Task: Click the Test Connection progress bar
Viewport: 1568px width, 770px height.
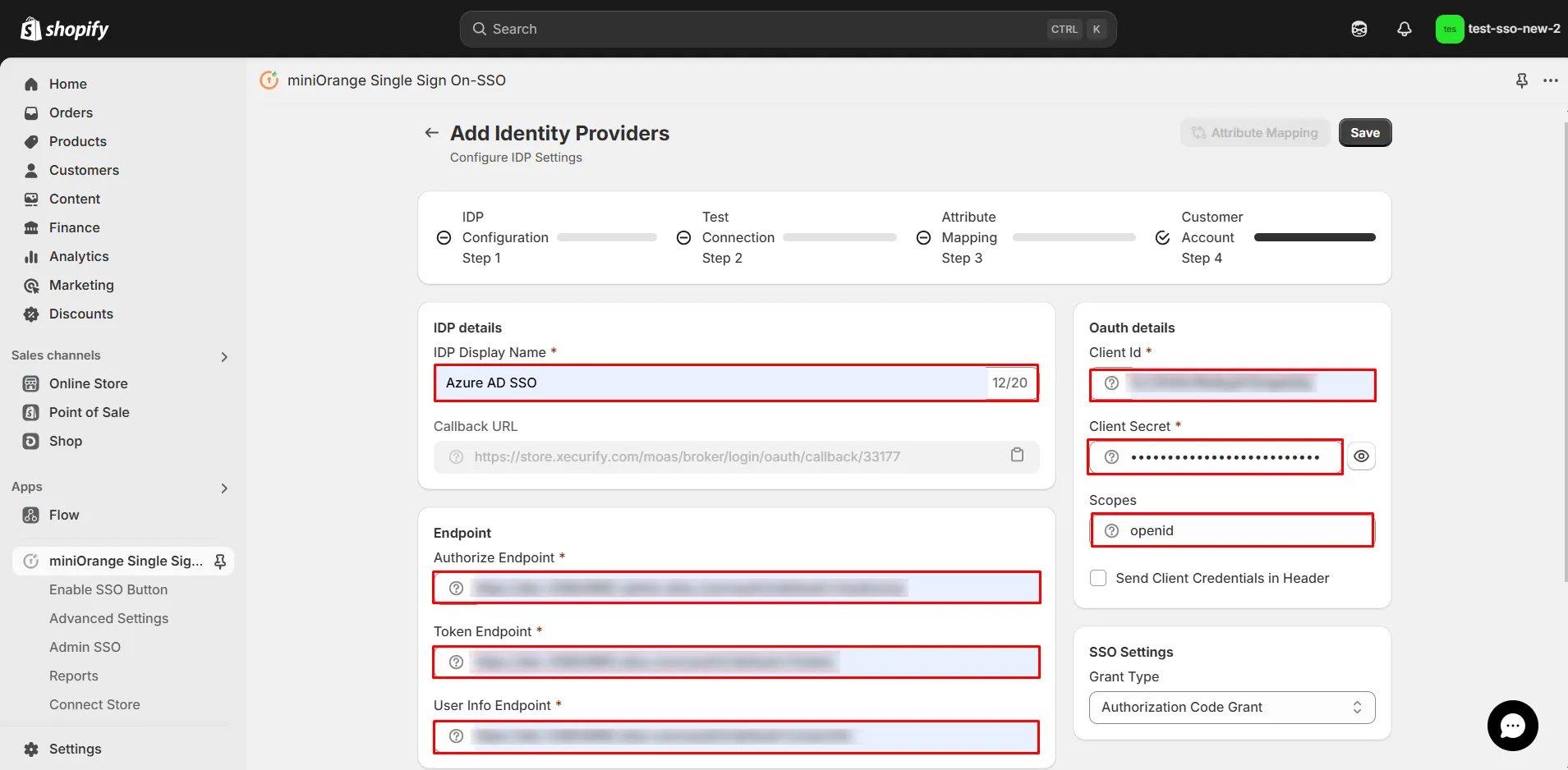Action: [x=839, y=237]
